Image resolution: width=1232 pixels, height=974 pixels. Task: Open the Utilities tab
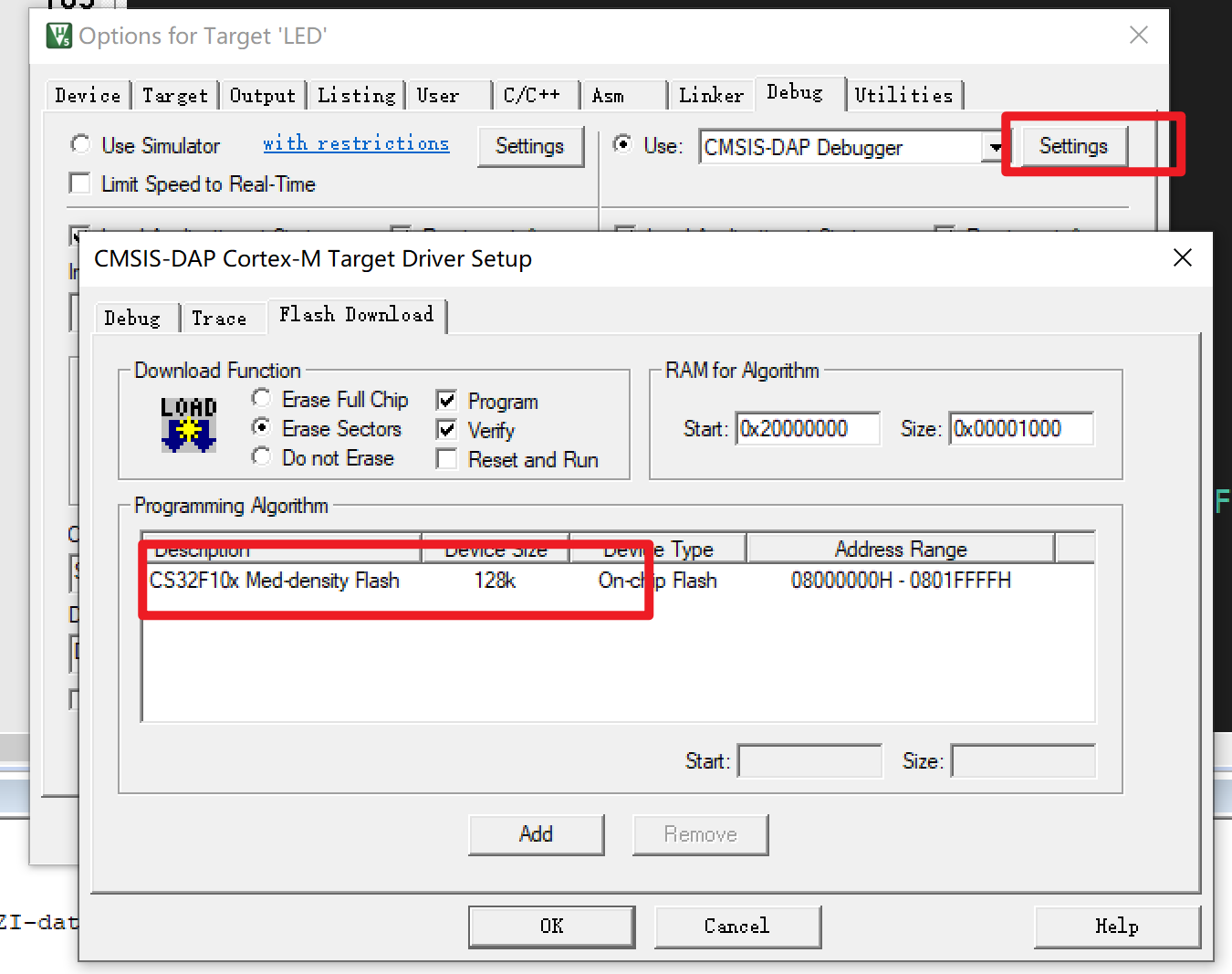click(x=903, y=96)
